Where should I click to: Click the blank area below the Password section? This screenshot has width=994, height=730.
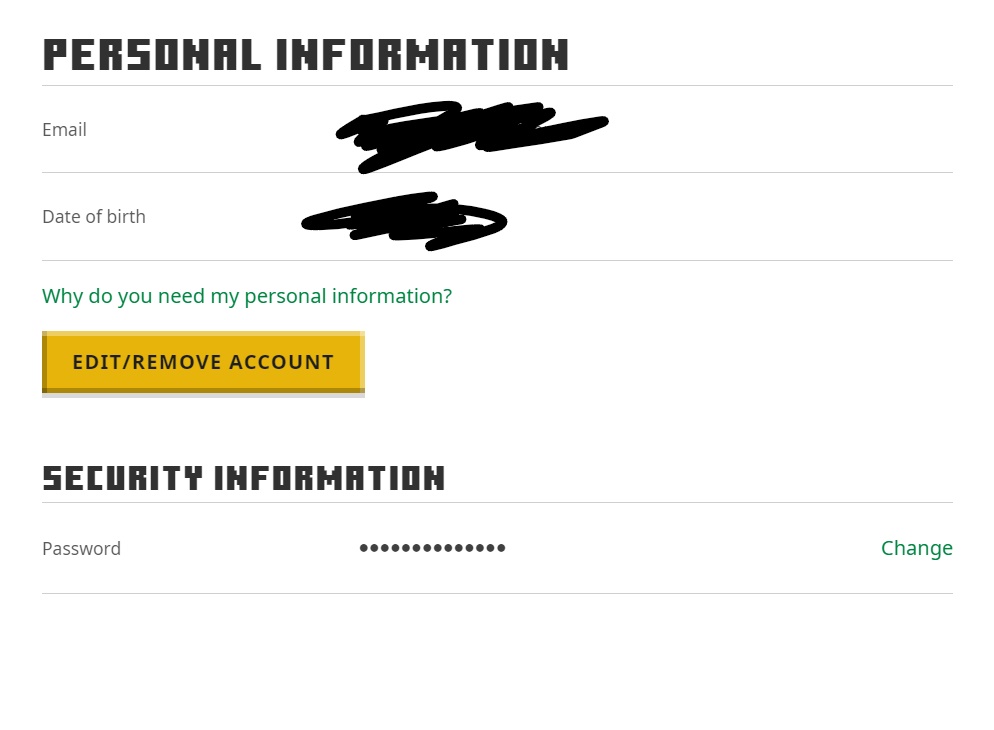(x=497, y=660)
